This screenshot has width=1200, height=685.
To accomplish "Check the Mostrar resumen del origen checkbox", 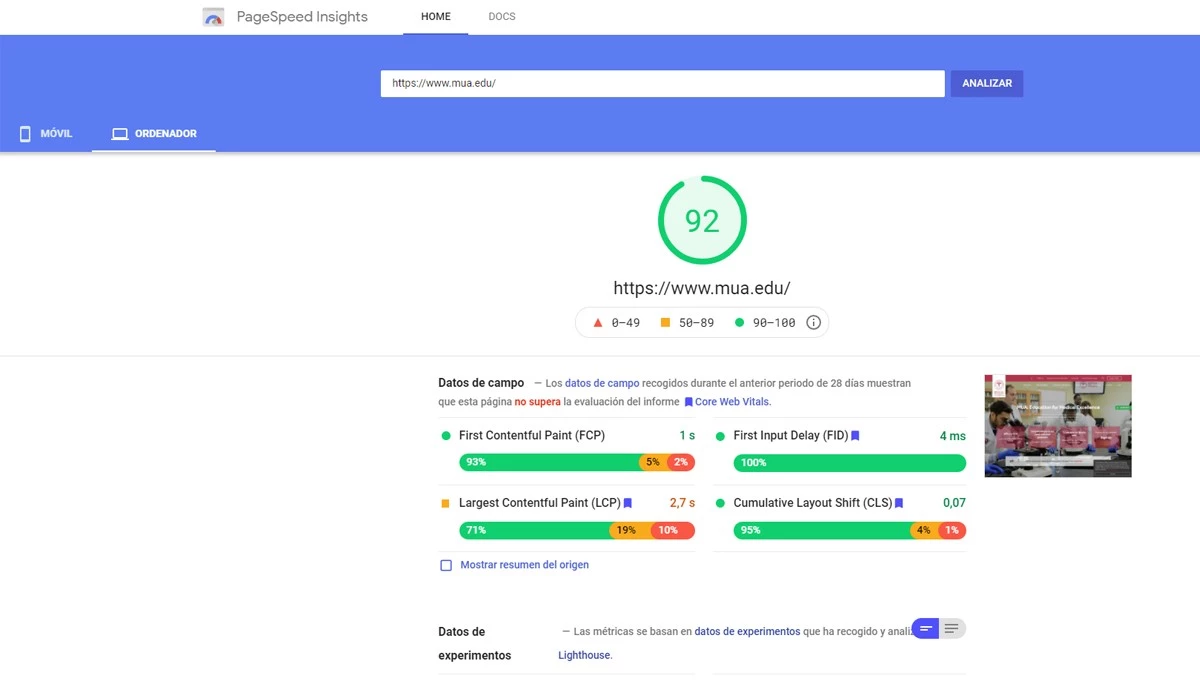I will point(446,565).
